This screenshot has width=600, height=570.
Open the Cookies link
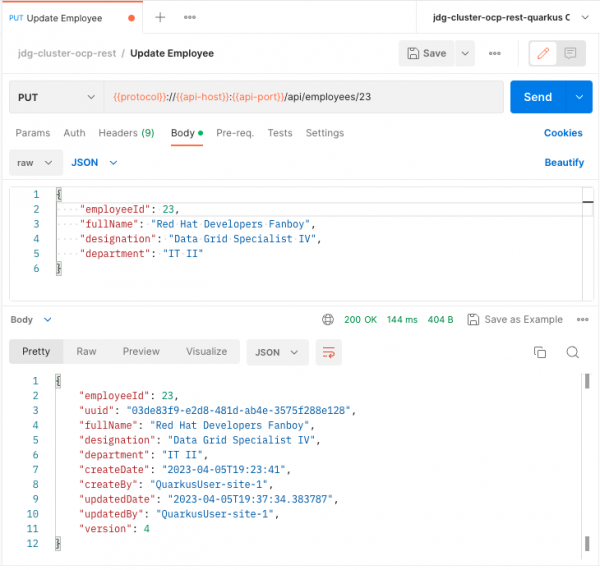click(563, 133)
